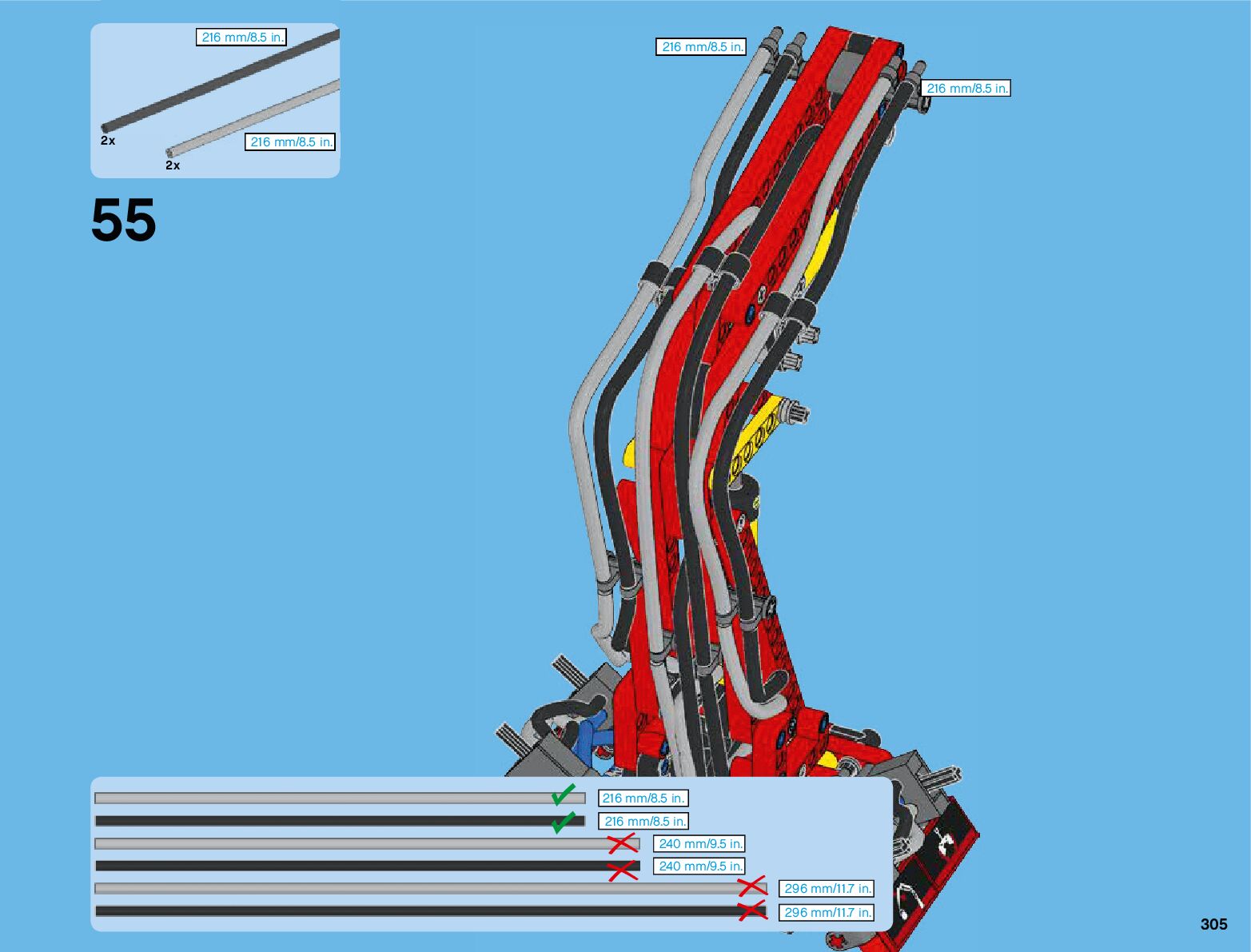Click the 2x quantity under the light gray hose
The height and width of the screenshot is (952, 1251).
[x=173, y=165]
